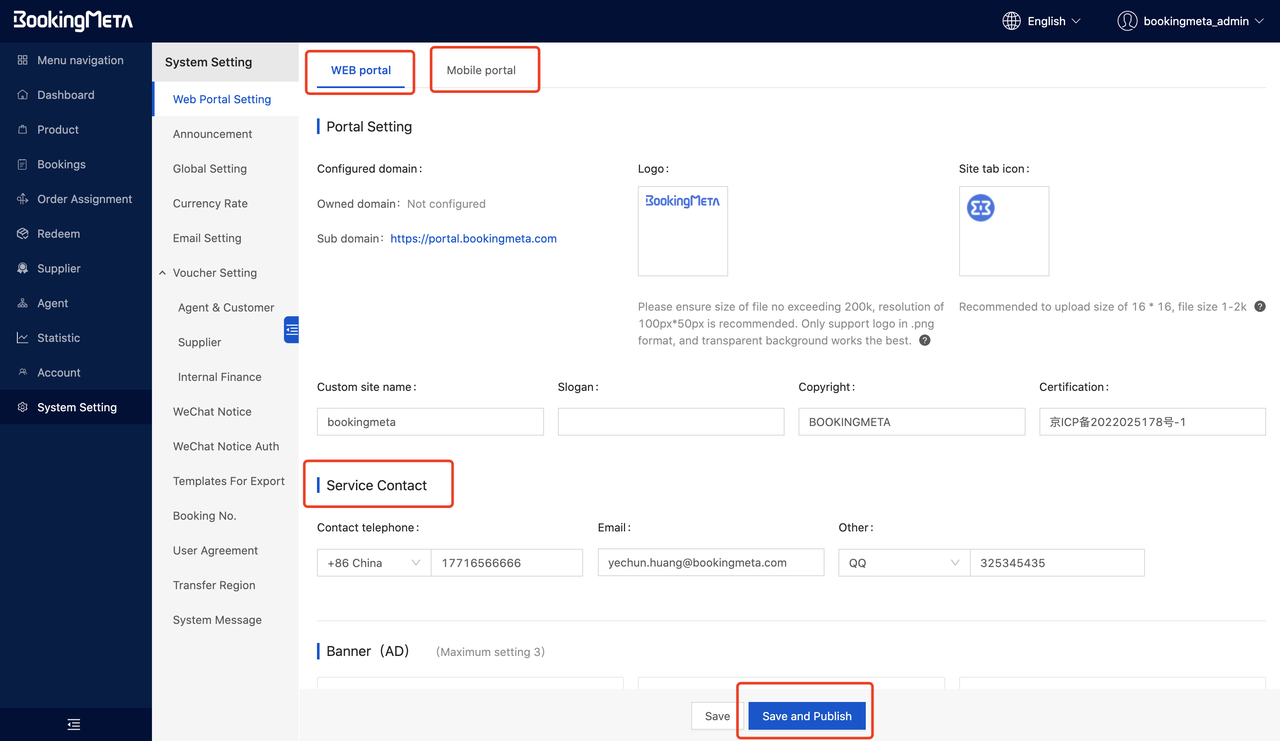Open the +86 China country code dropdown
1280x741 pixels.
(373, 563)
